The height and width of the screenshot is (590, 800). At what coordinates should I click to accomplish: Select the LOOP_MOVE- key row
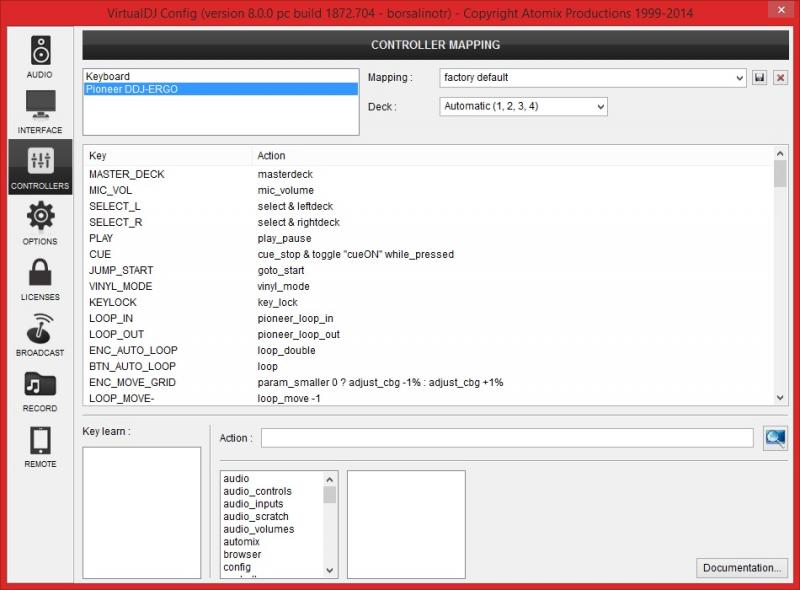point(429,398)
